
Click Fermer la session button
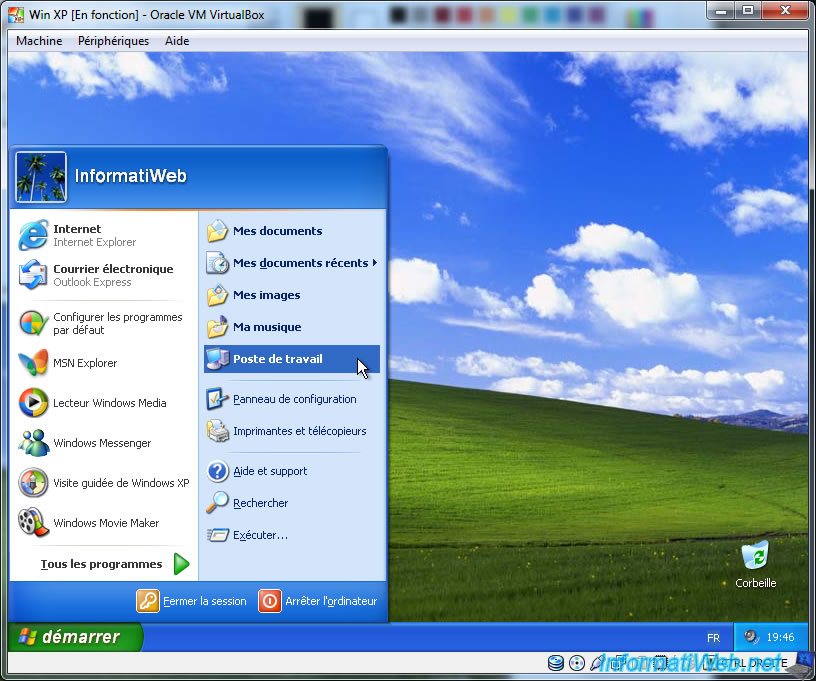coord(192,601)
